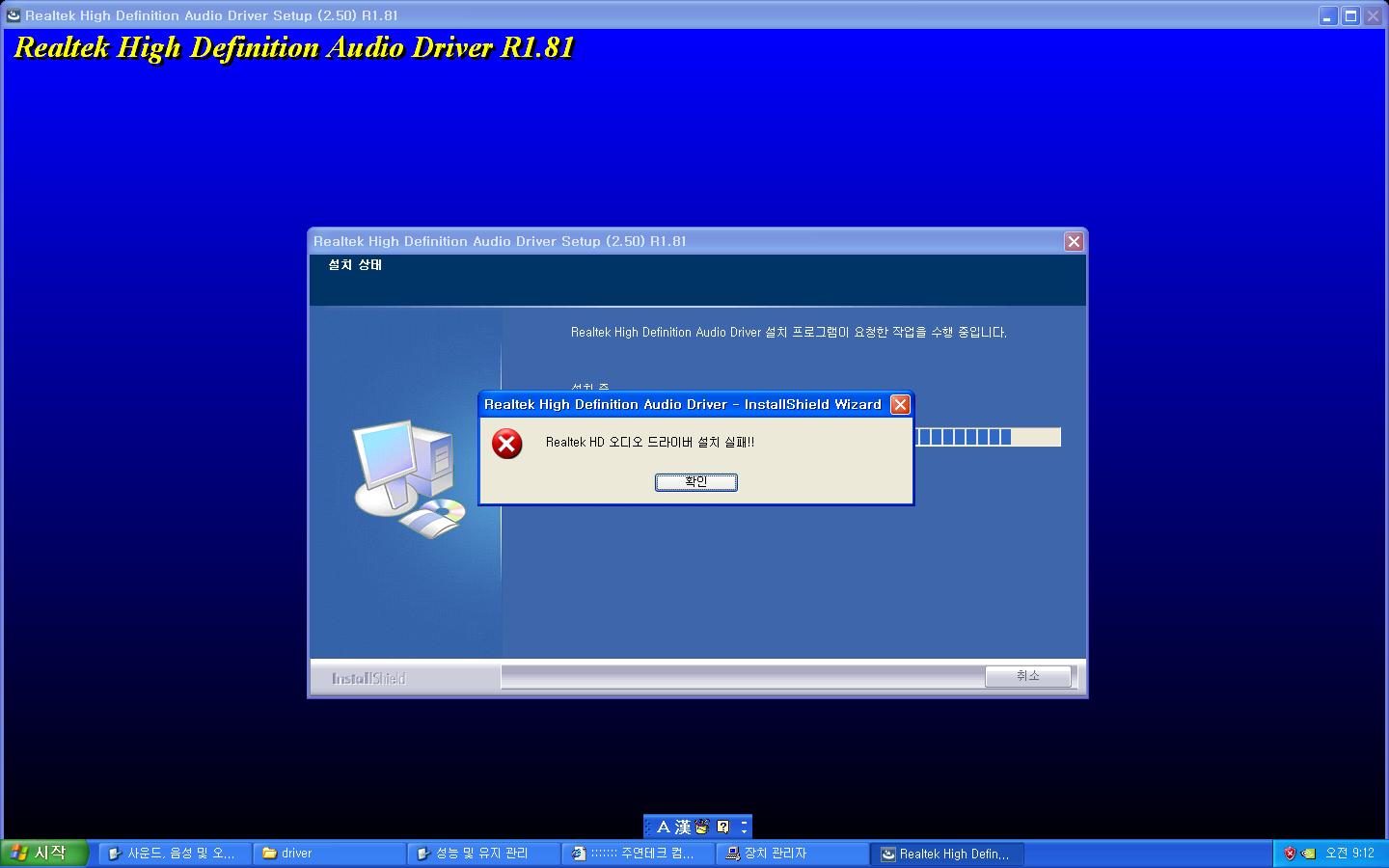Maximize the main Realtek setup window
The height and width of the screenshot is (868, 1389).
click(1351, 16)
